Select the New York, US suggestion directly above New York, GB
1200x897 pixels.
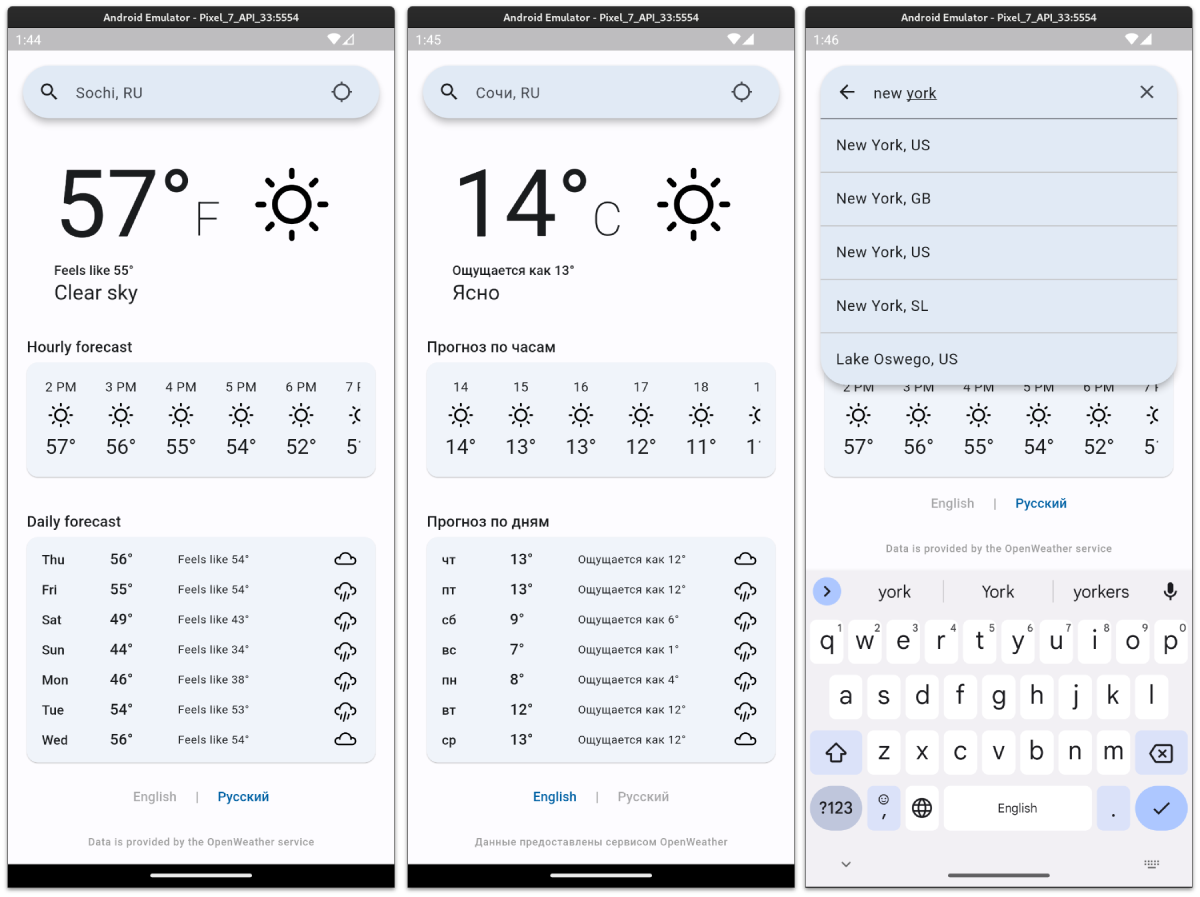coord(999,145)
